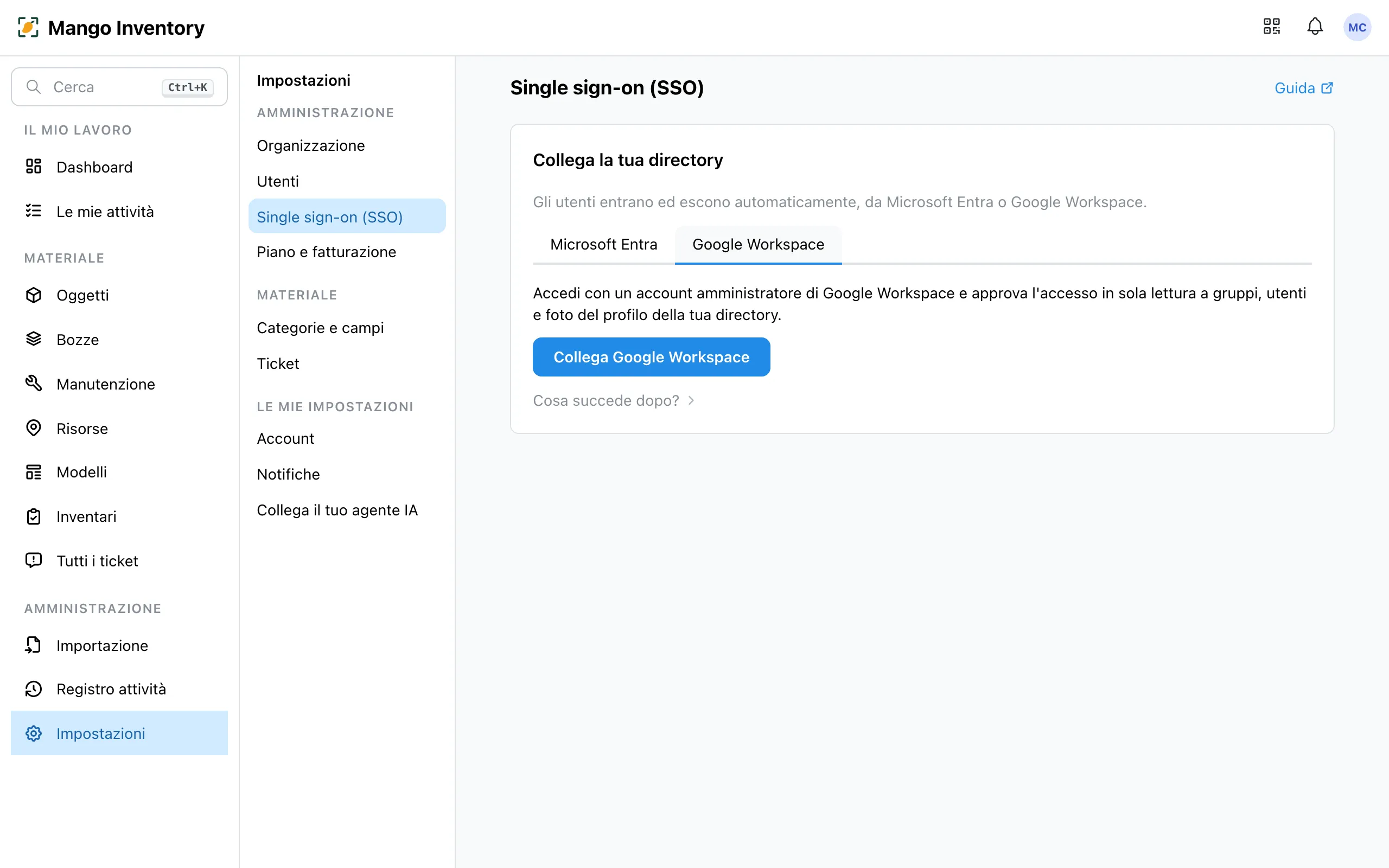
Task: Click the Mango Inventory logo icon
Action: tap(28, 27)
